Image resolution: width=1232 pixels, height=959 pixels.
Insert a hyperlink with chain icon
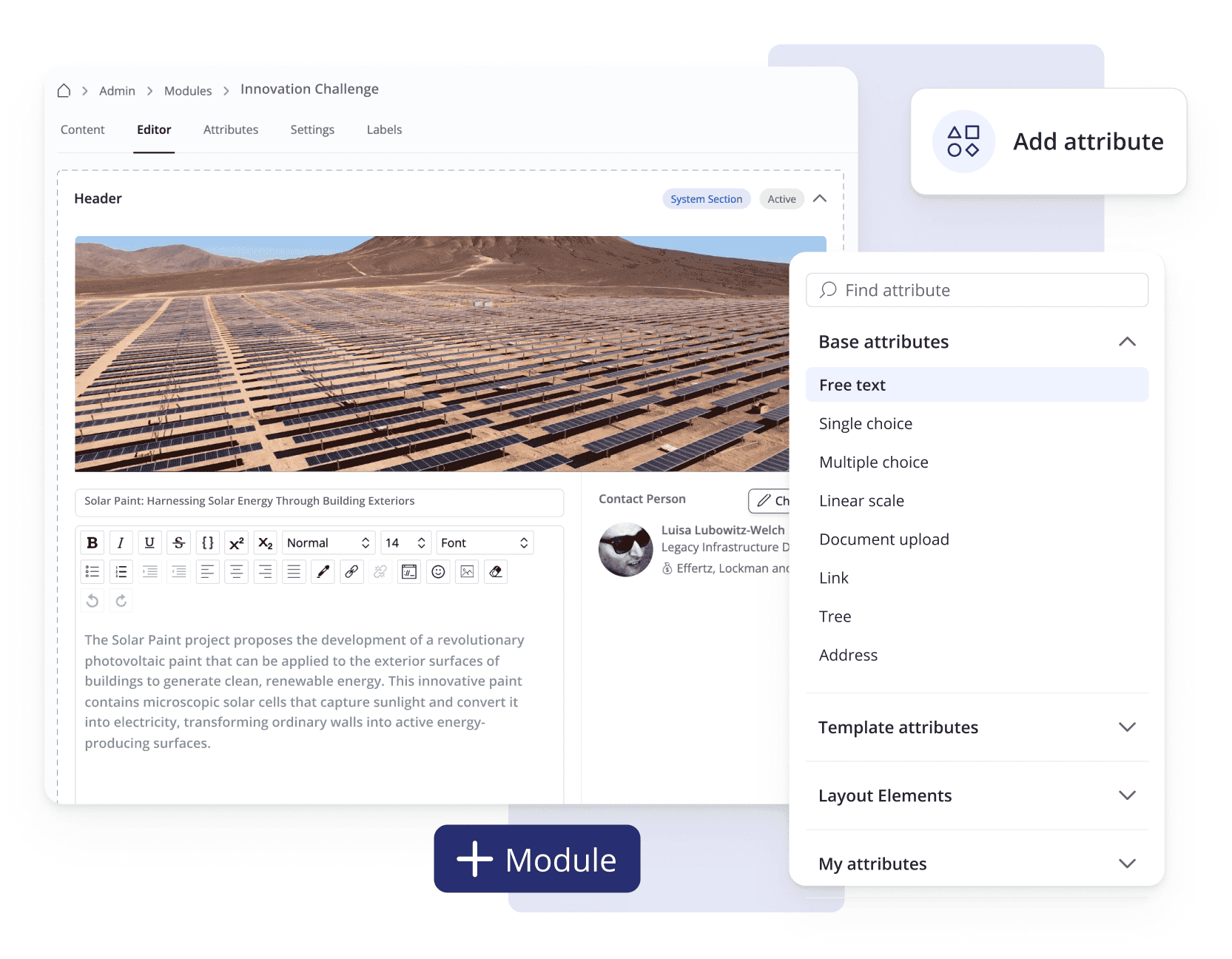click(351, 572)
